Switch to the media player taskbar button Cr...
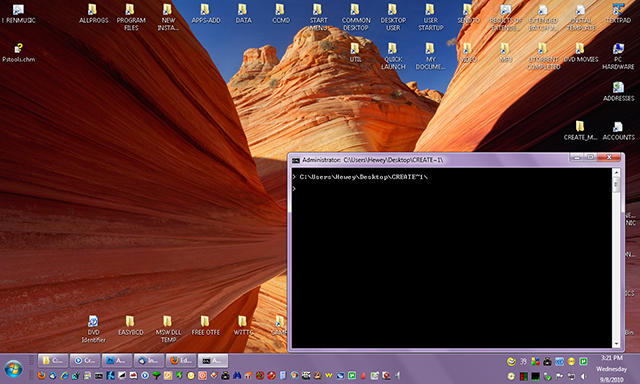The height and width of the screenshot is (384, 640). pyautogui.click(x=84, y=361)
